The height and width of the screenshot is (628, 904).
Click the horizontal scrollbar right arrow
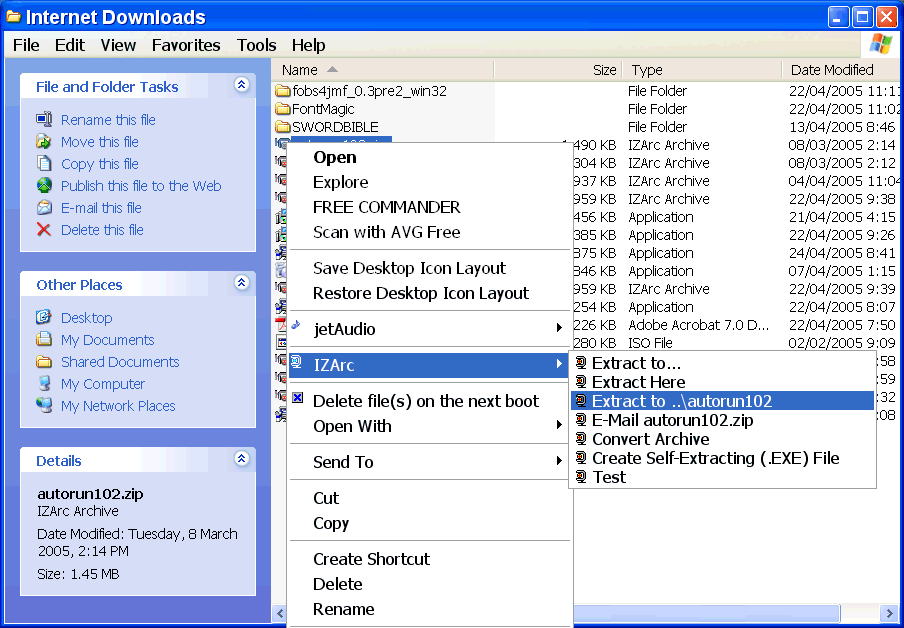point(889,612)
